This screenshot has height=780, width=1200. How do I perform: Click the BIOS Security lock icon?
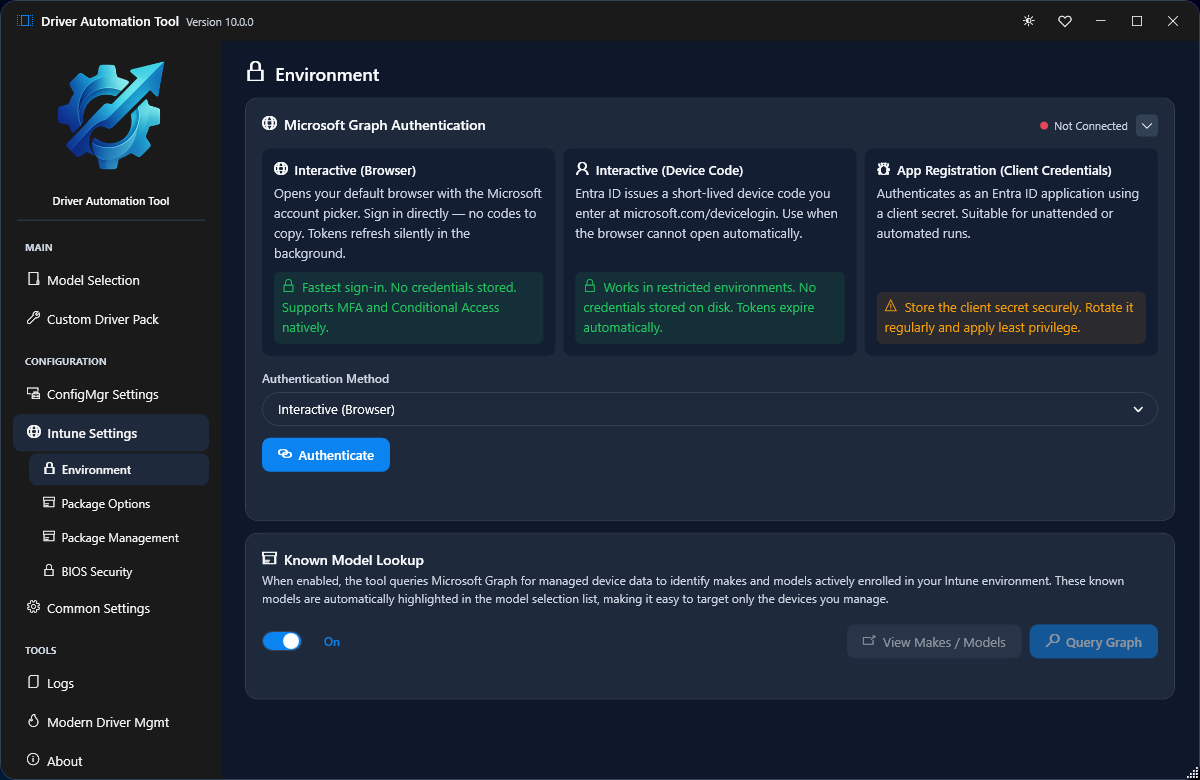point(49,571)
